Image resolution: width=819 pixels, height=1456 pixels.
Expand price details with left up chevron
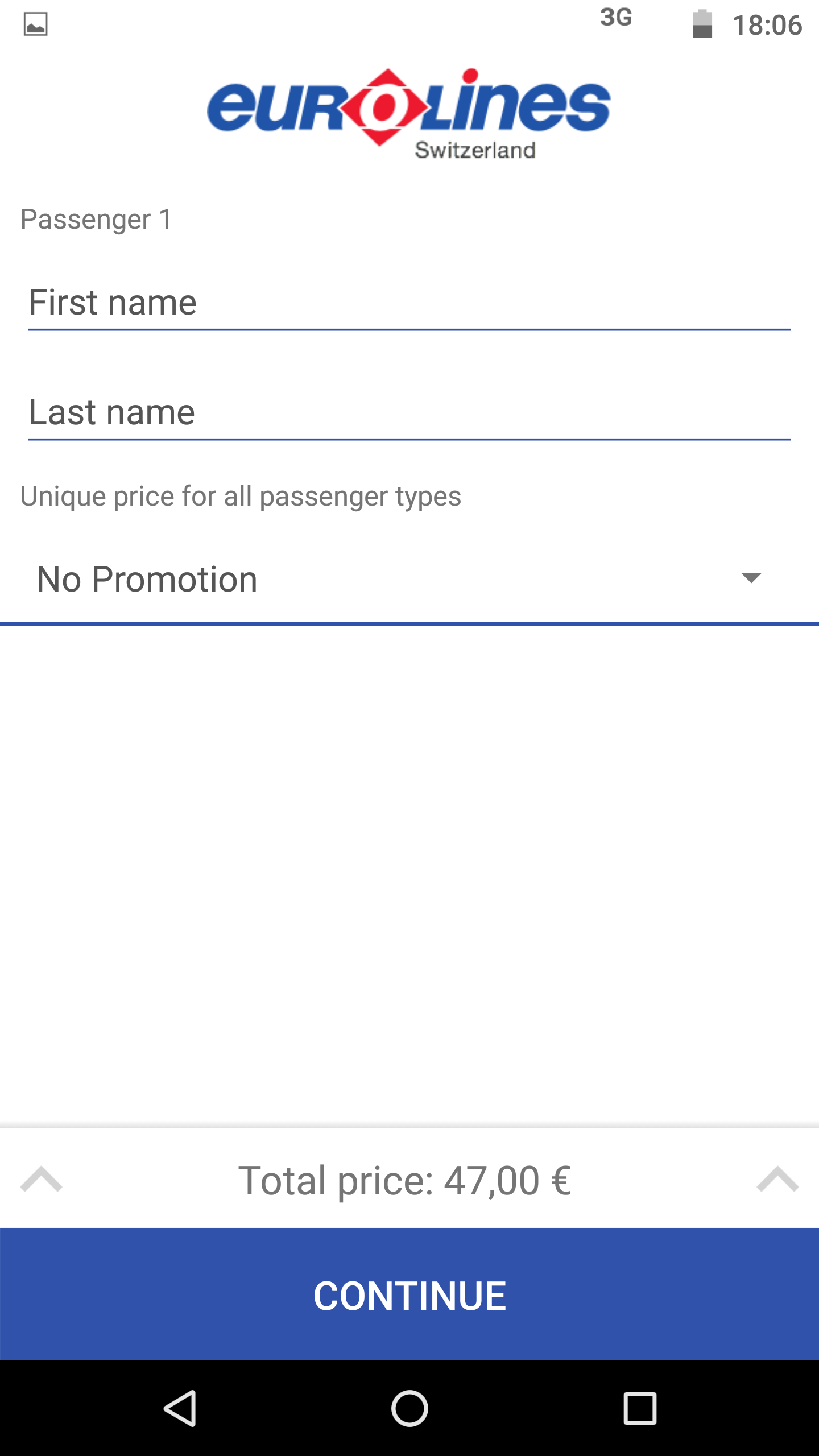tap(41, 1179)
